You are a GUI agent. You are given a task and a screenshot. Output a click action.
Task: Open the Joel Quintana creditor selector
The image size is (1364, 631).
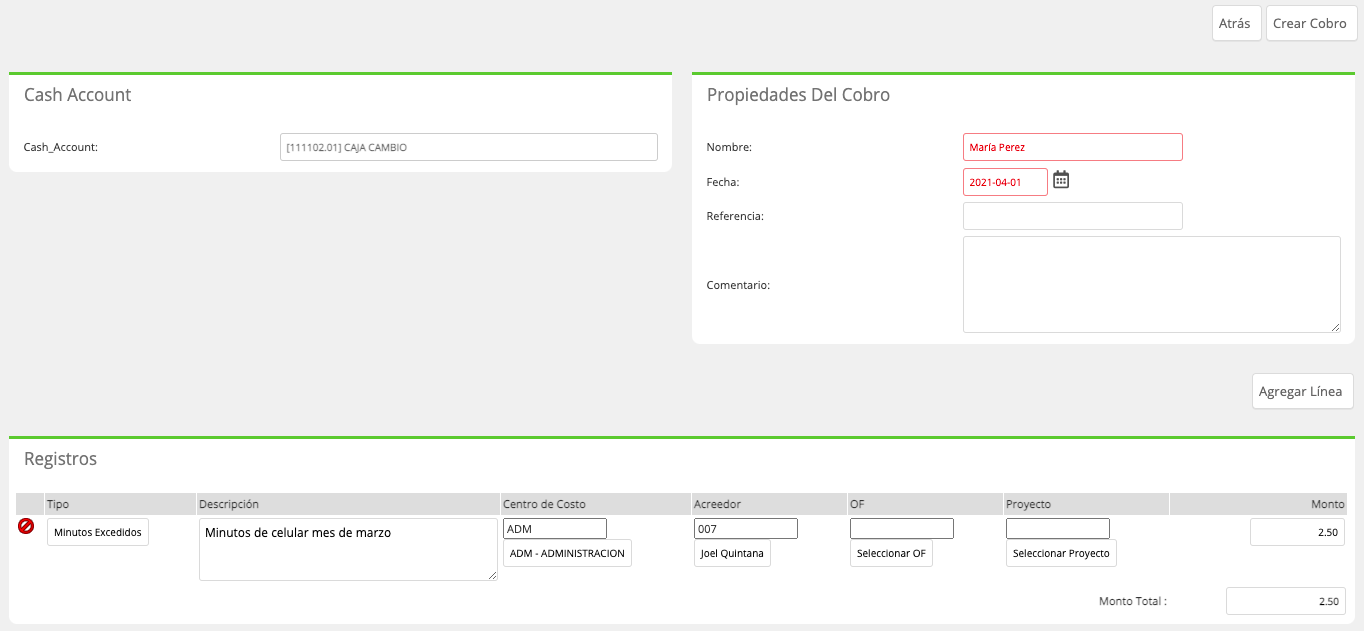coord(732,553)
